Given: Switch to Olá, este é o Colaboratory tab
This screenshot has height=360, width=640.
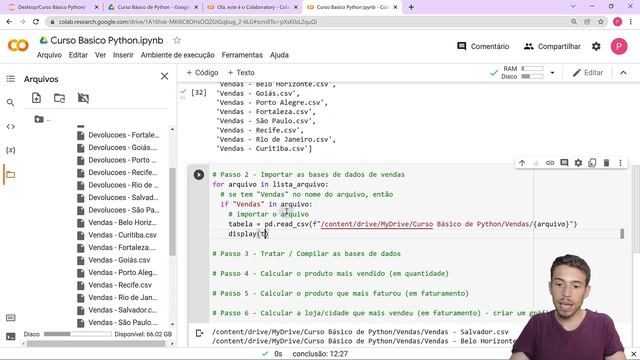Looking at the screenshot, I should (253, 7).
